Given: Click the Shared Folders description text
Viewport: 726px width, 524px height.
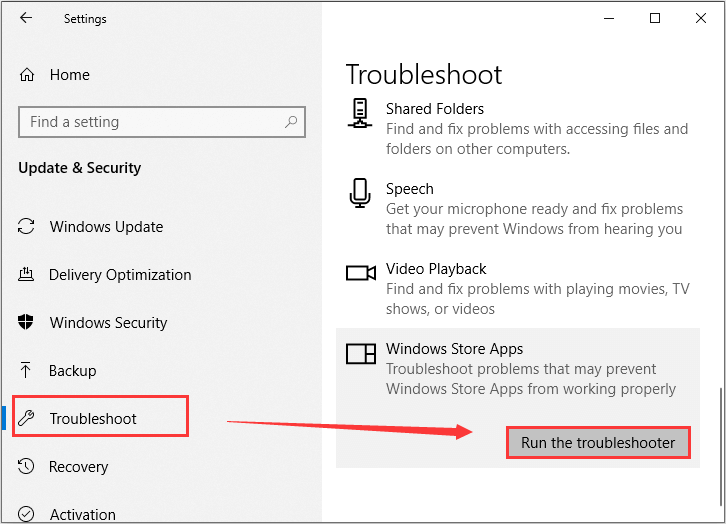Looking at the screenshot, I should pyautogui.click(x=537, y=139).
